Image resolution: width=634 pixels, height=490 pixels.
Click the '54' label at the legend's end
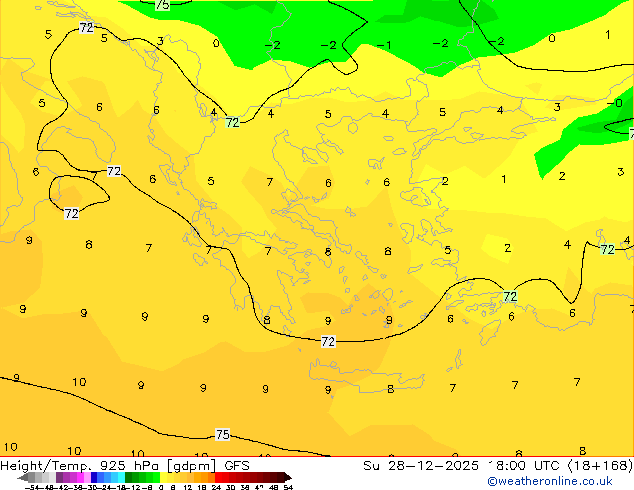tap(288, 488)
